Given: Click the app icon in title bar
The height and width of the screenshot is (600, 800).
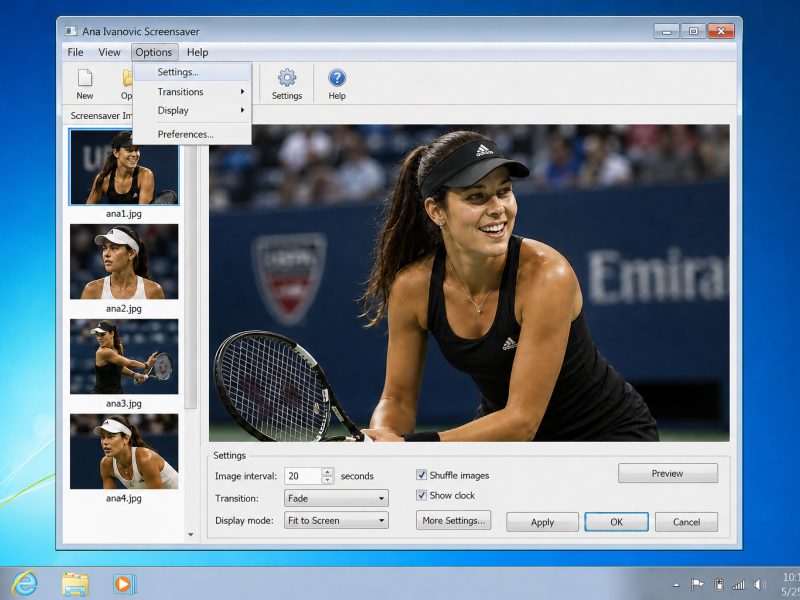Looking at the screenshot, I should coord(71,31).
